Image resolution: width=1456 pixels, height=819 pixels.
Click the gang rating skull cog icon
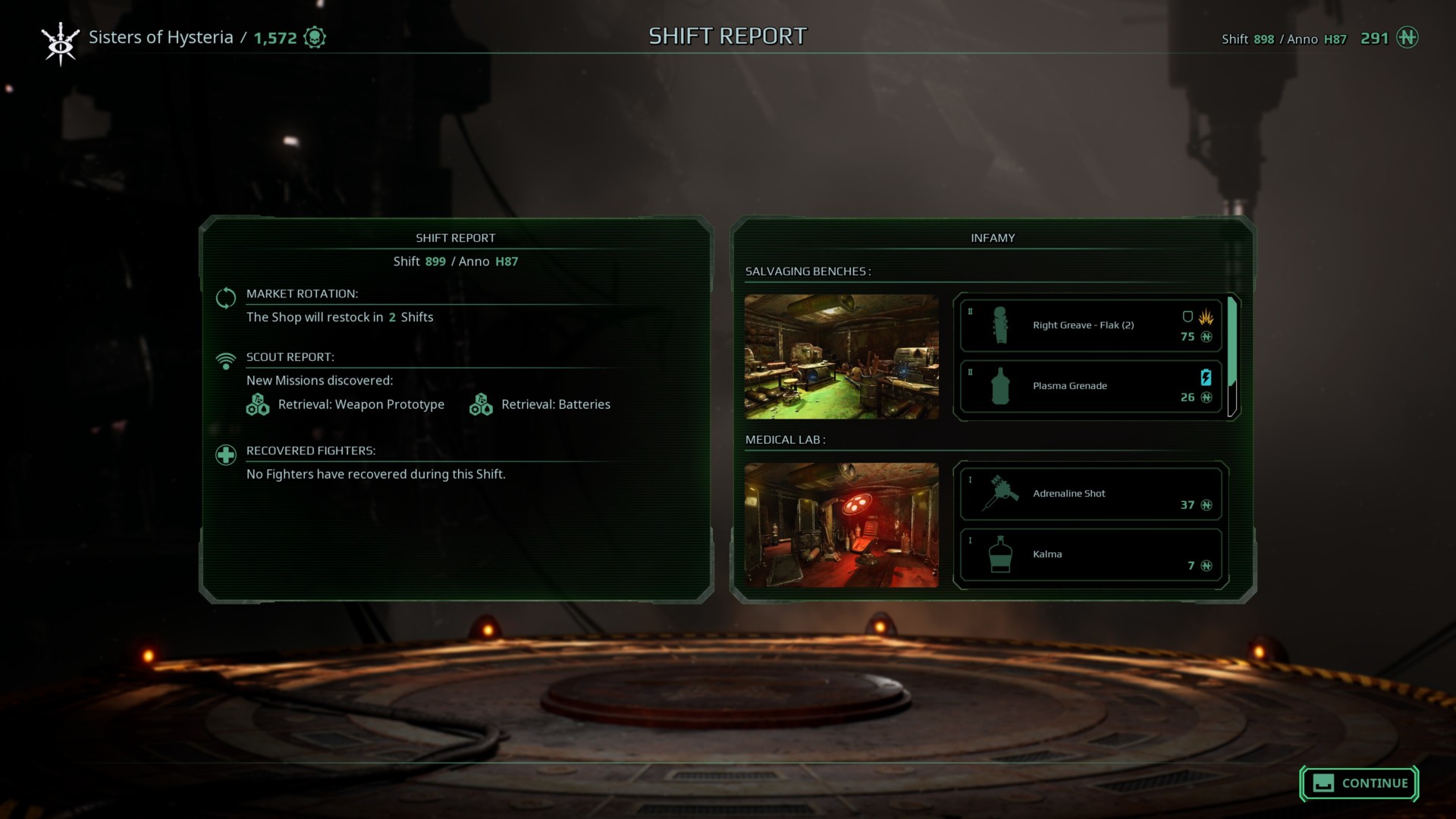[x=315, y=37]
